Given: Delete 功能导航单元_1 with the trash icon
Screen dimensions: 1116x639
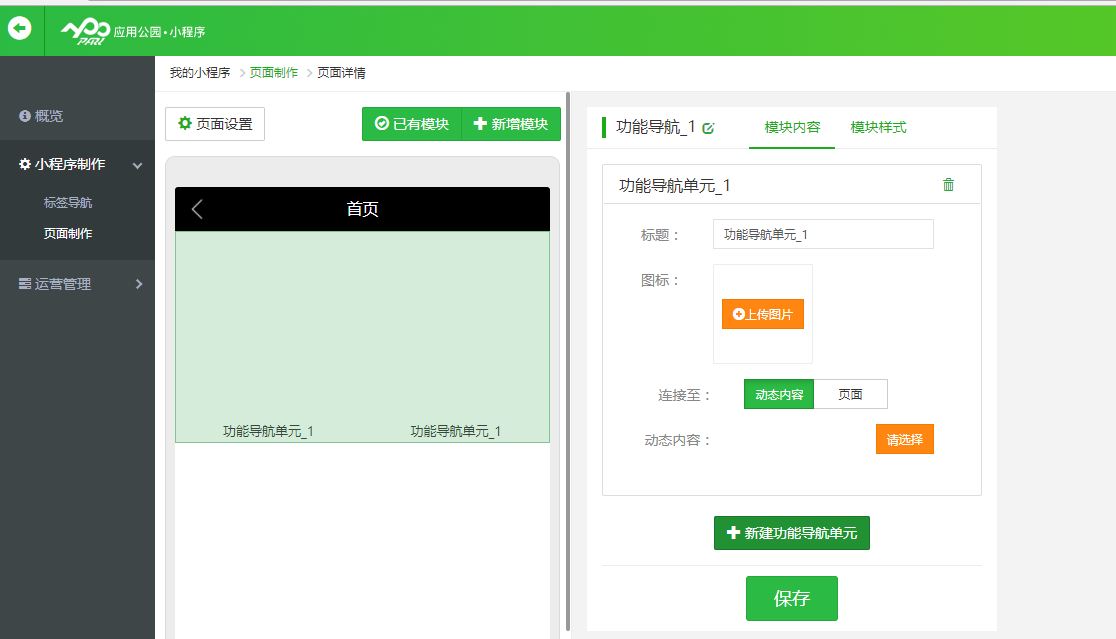Looking at the screenshot, I should point(948,185).
